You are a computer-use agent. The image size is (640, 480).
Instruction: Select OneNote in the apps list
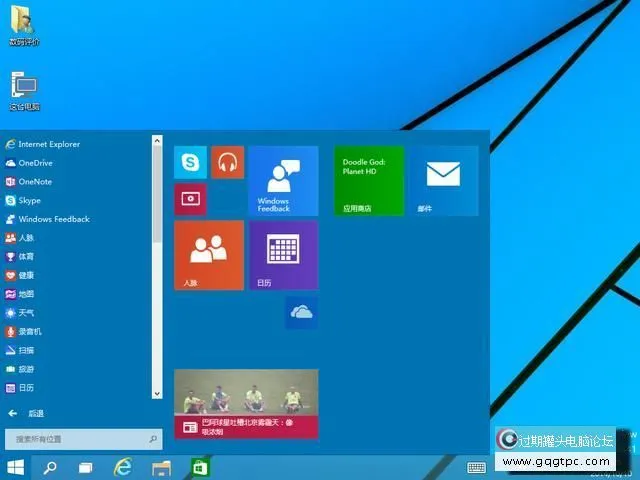point(35,182)
